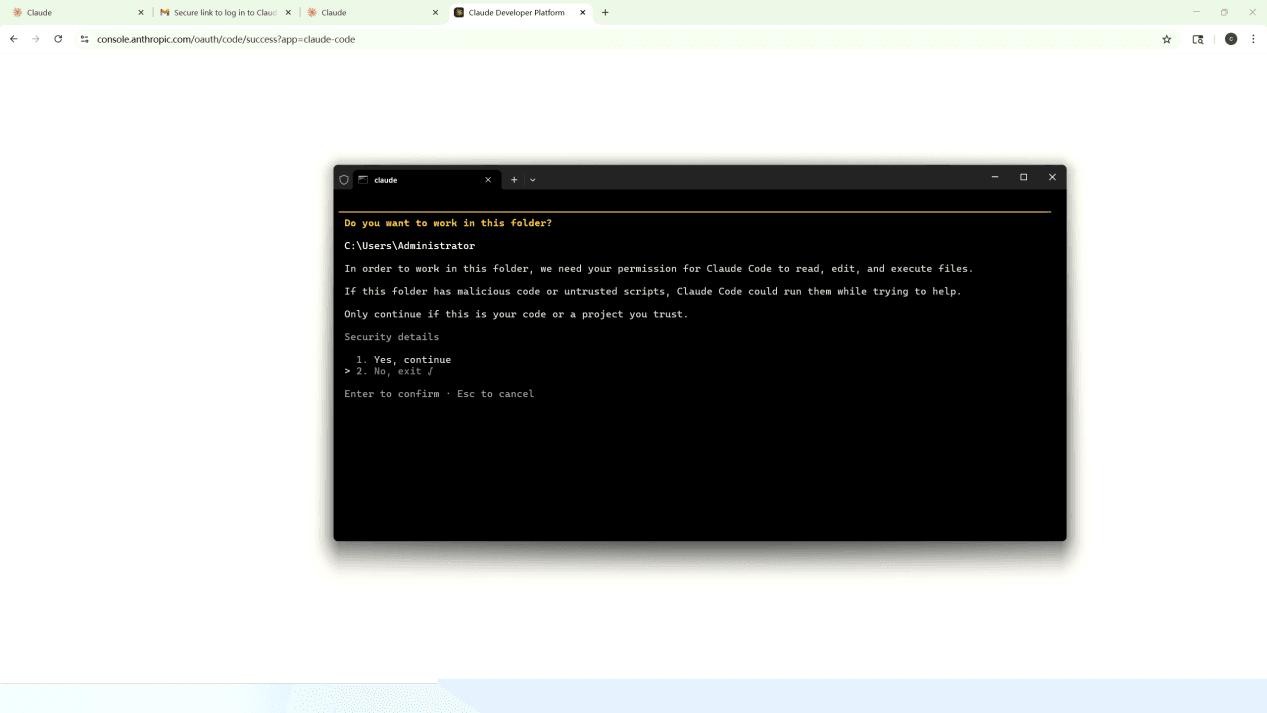The height and width of the screenshot is (713, 1267).
Task: Click the browser back arrow
Action: point(14,39)
